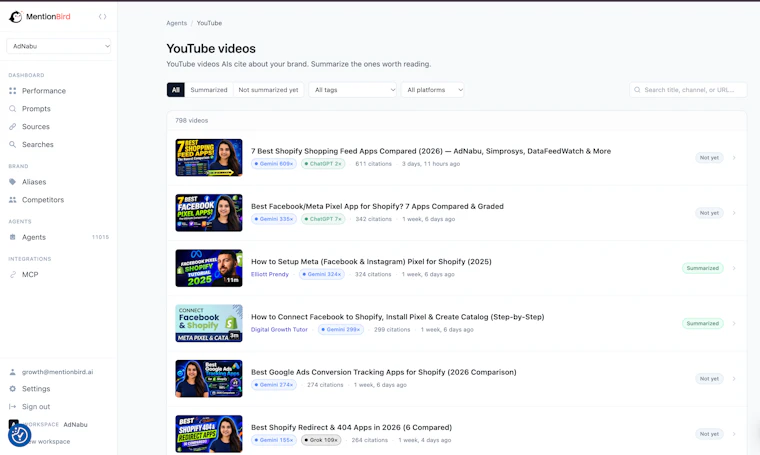Open Performance via its grid icon
This screenshot has width=760, height=455.
tap(13, 91)
